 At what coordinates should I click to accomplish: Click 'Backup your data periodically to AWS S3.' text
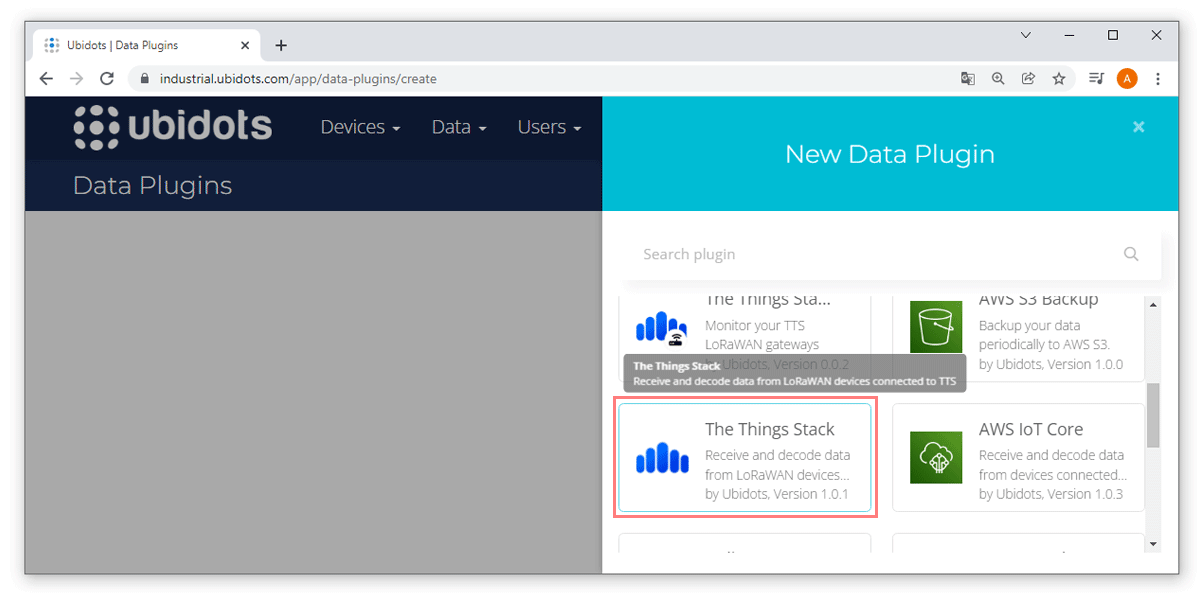(1044, 335)
